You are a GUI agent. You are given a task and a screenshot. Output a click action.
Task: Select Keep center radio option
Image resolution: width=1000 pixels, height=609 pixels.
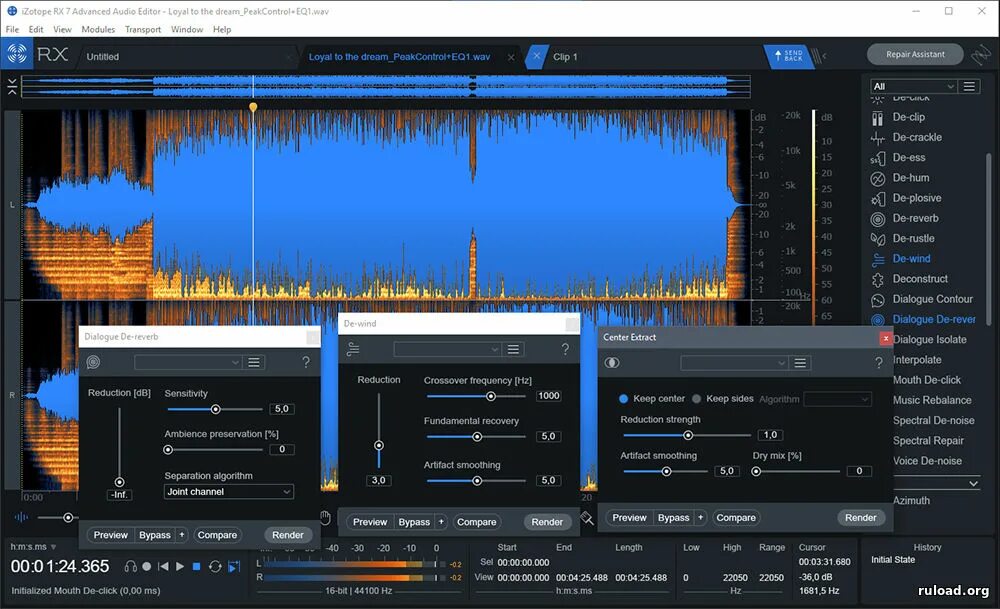coord(624,399)
